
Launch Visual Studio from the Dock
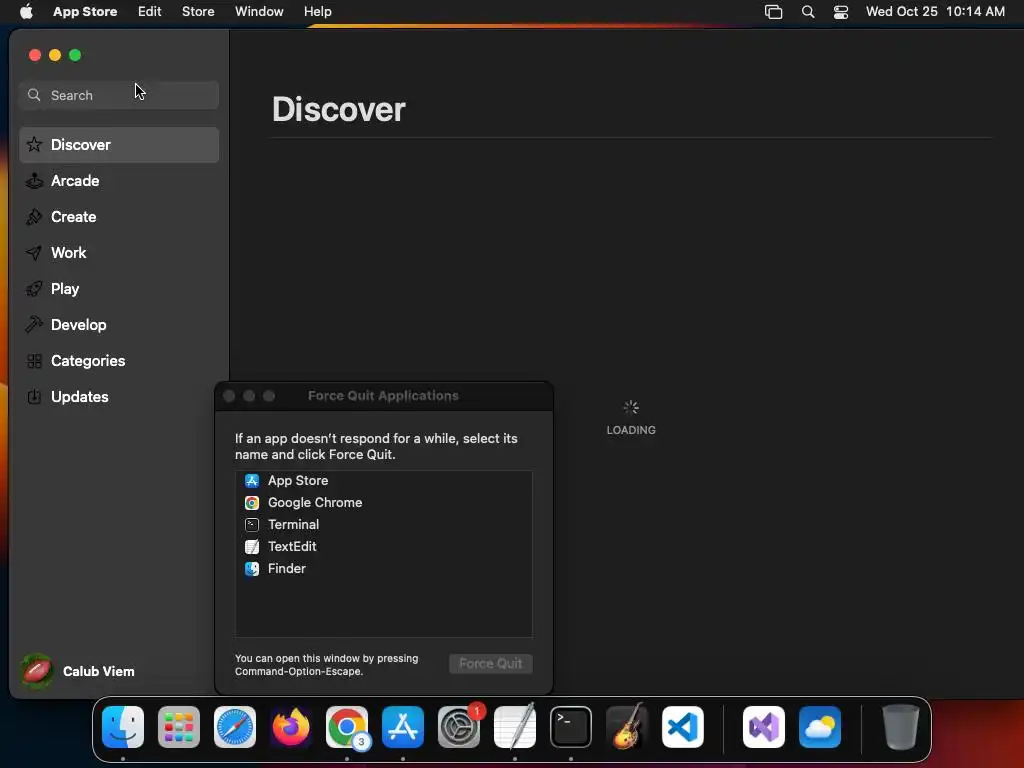click(764, 727)
